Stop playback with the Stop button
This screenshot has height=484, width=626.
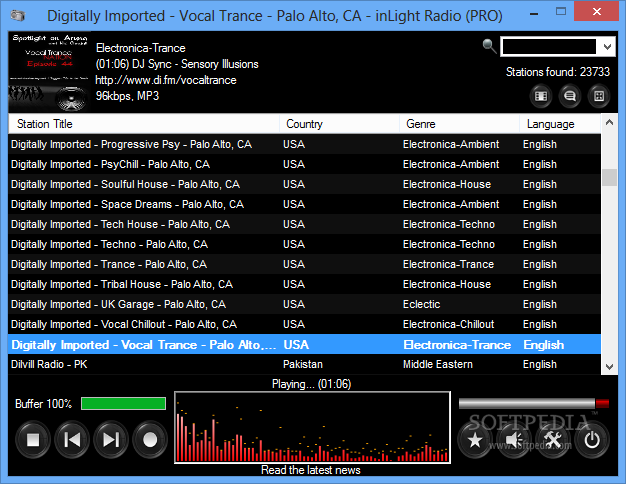tap(33, 440)
